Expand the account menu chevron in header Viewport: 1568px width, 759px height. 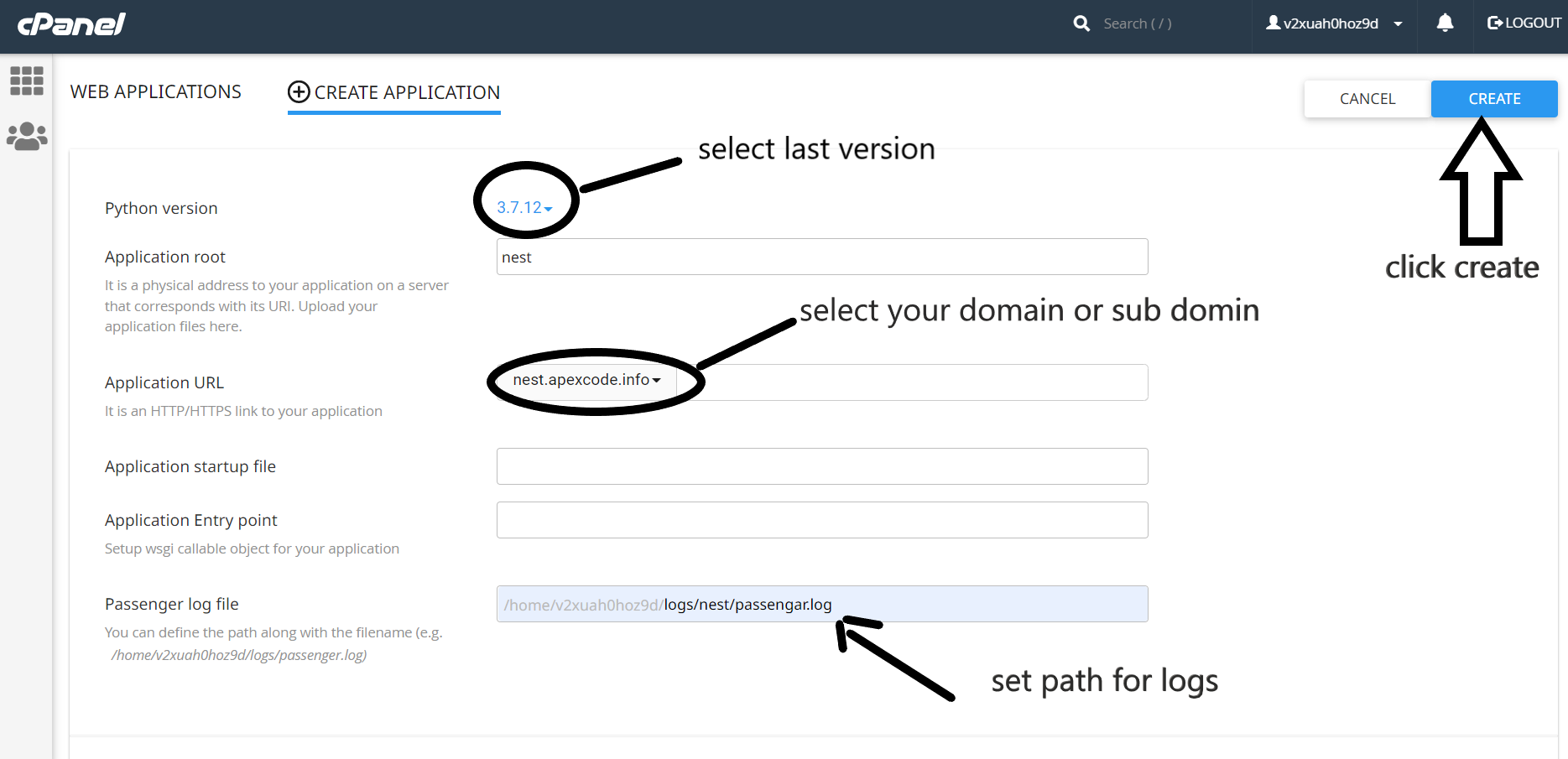(x=1398, y=23)
